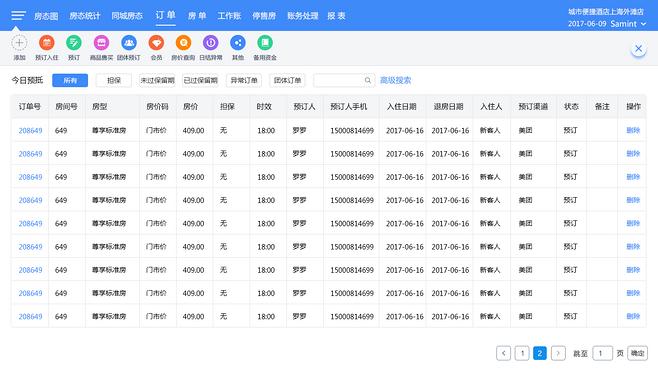This screenshot has height=372, width=658.
Task: Click the 入住日期 column header
Action: pos(402,107)
